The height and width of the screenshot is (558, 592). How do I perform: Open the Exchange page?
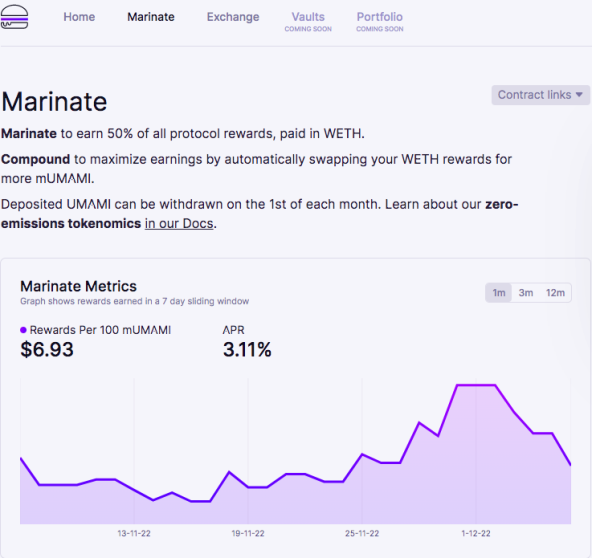point(233,17)
